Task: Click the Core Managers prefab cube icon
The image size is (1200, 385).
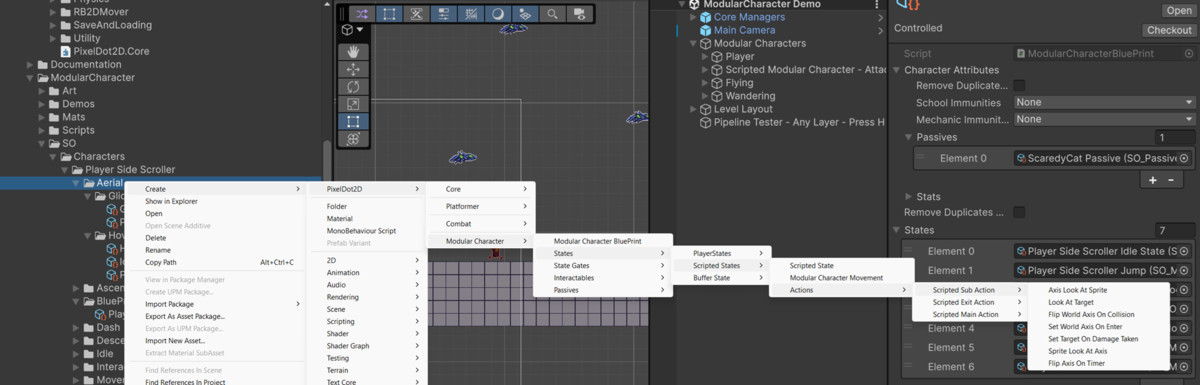Action: (x=705, y=17)
